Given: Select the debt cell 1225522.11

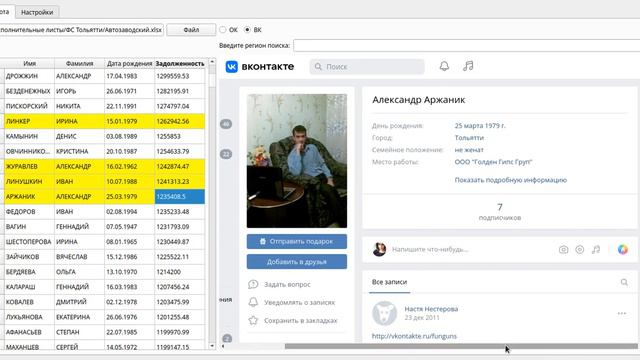Looking at the screenshot, I should tap(180, 257).
